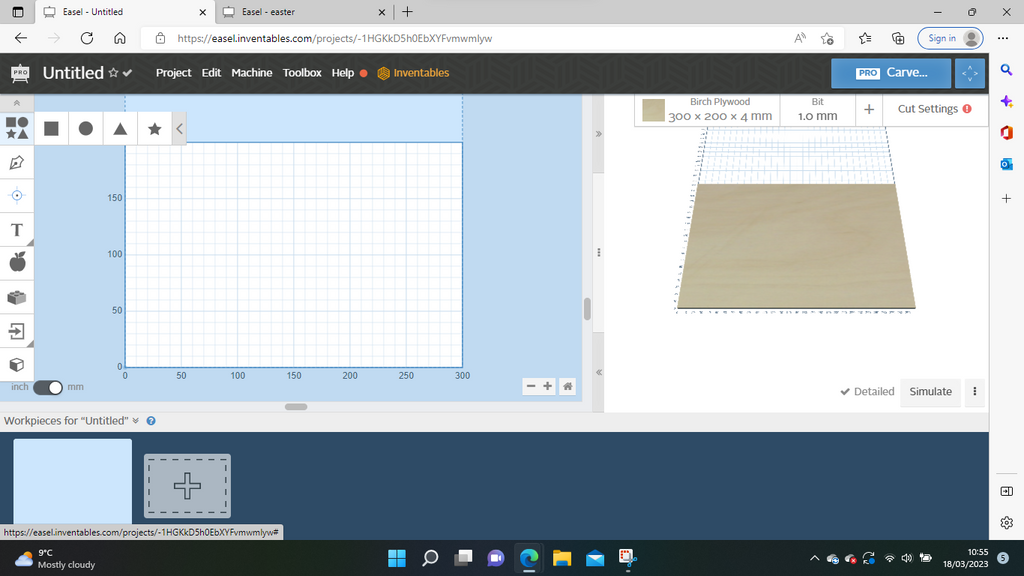The image size is (1024, 576).
Task: Open the Drill tool
Action: (16, 195)
